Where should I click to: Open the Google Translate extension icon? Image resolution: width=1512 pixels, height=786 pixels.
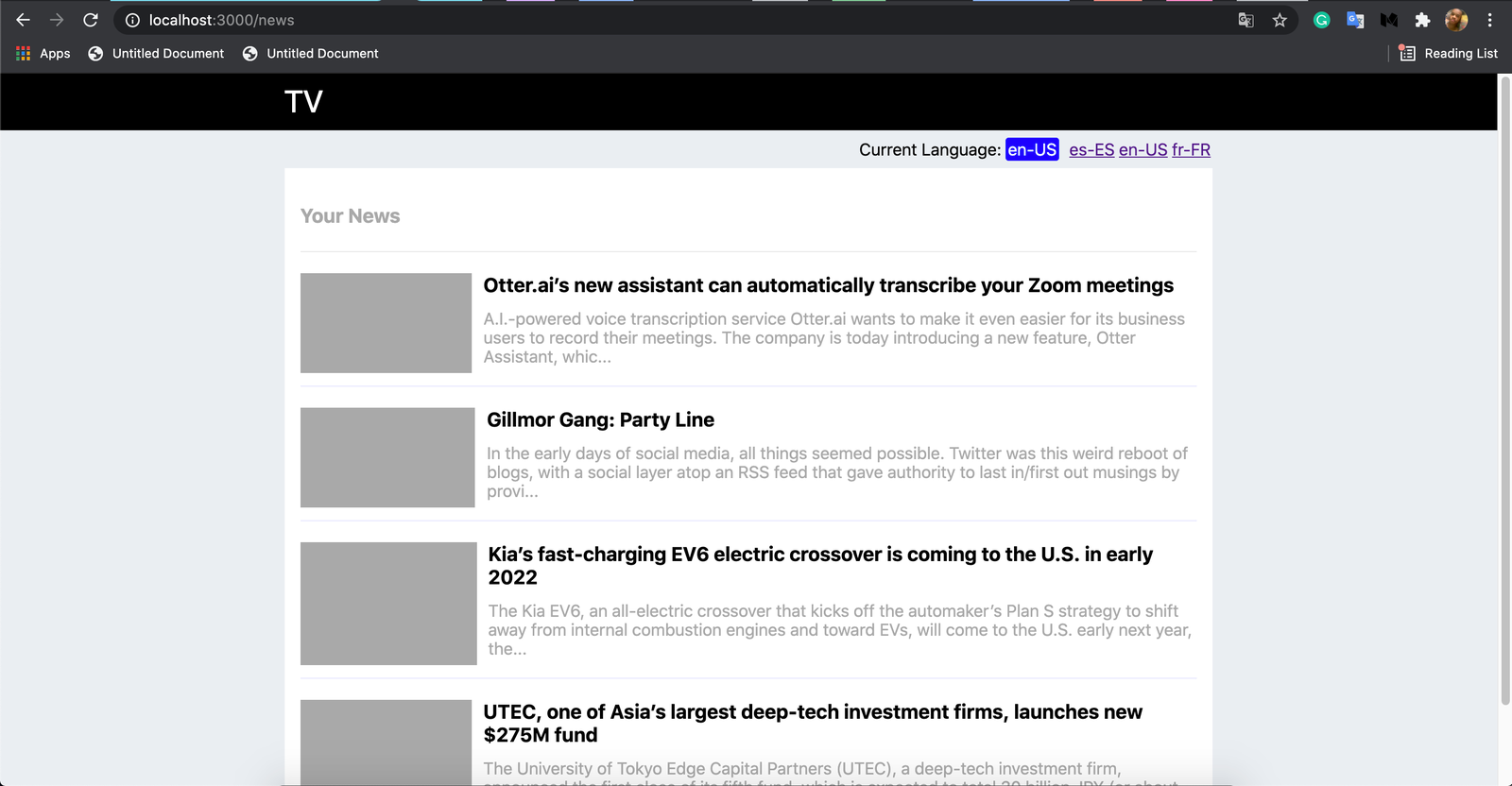(x=1355, y=20)
